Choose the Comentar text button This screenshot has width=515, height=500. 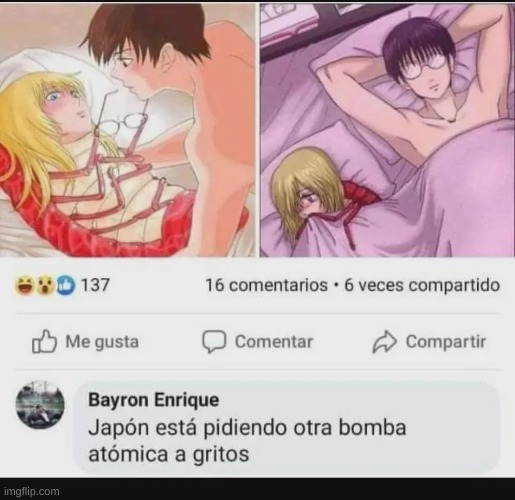pos(274,342)
